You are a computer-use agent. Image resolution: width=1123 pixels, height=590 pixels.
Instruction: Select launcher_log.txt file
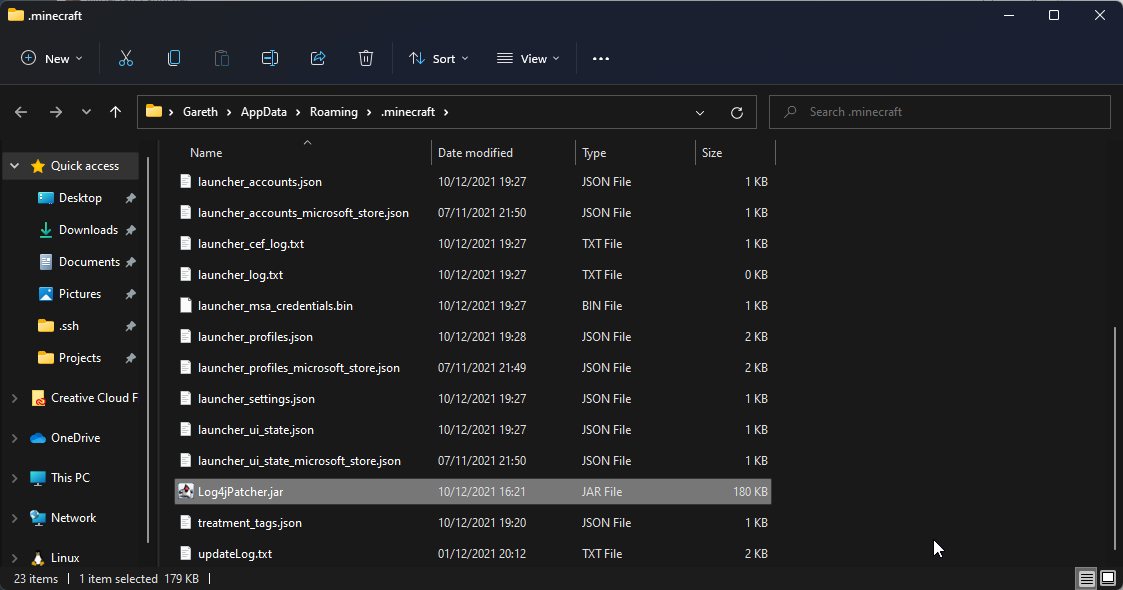pos(473,275)
